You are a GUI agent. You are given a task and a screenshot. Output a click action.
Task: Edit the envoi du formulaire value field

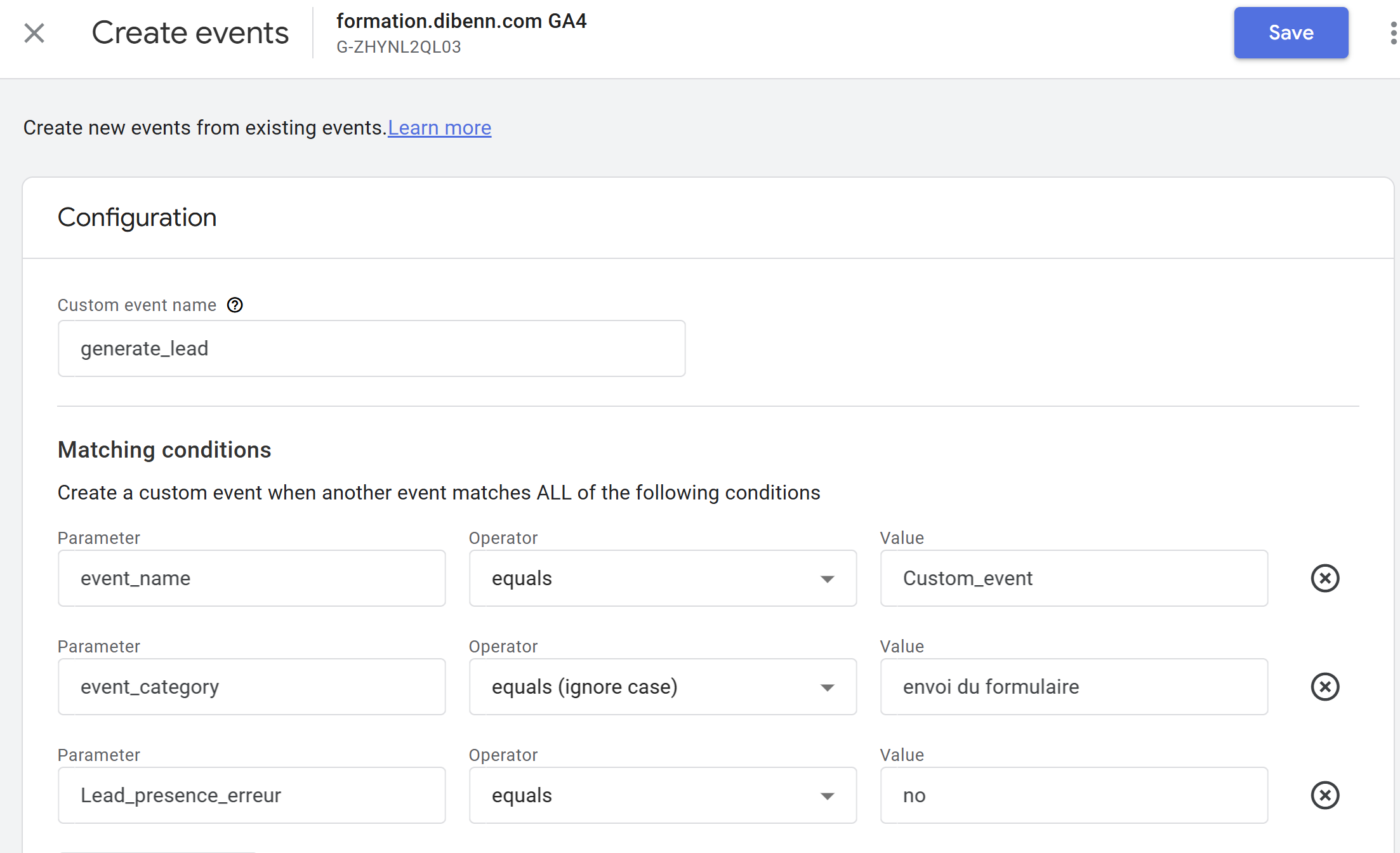click(x=1073, y=687)
